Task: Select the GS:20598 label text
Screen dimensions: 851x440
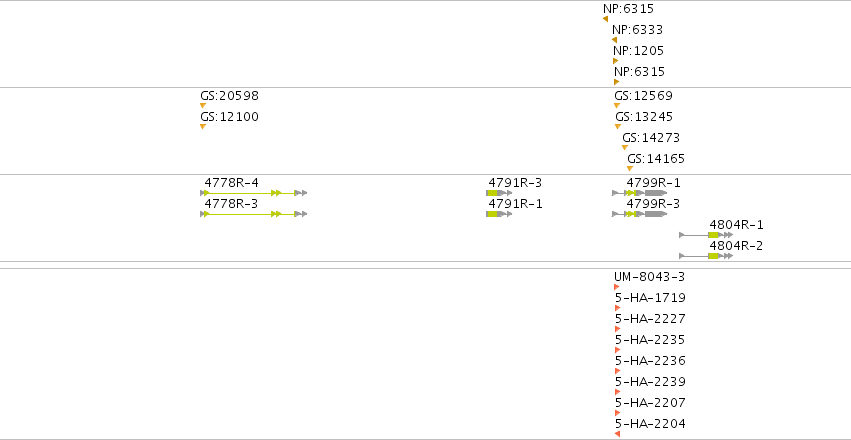Action: click(230, 96)
